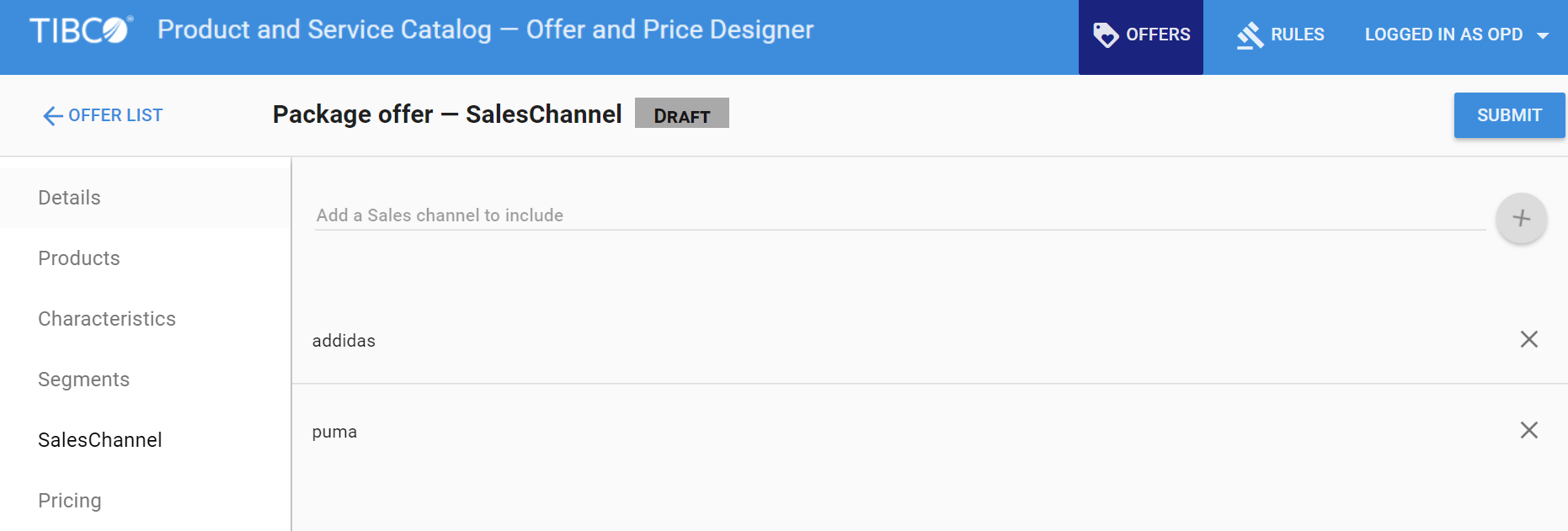Image resolution: width=1568 pixels, height=531 pixels.
Task: Open the Products section
Action: click(x=79, y=258)
